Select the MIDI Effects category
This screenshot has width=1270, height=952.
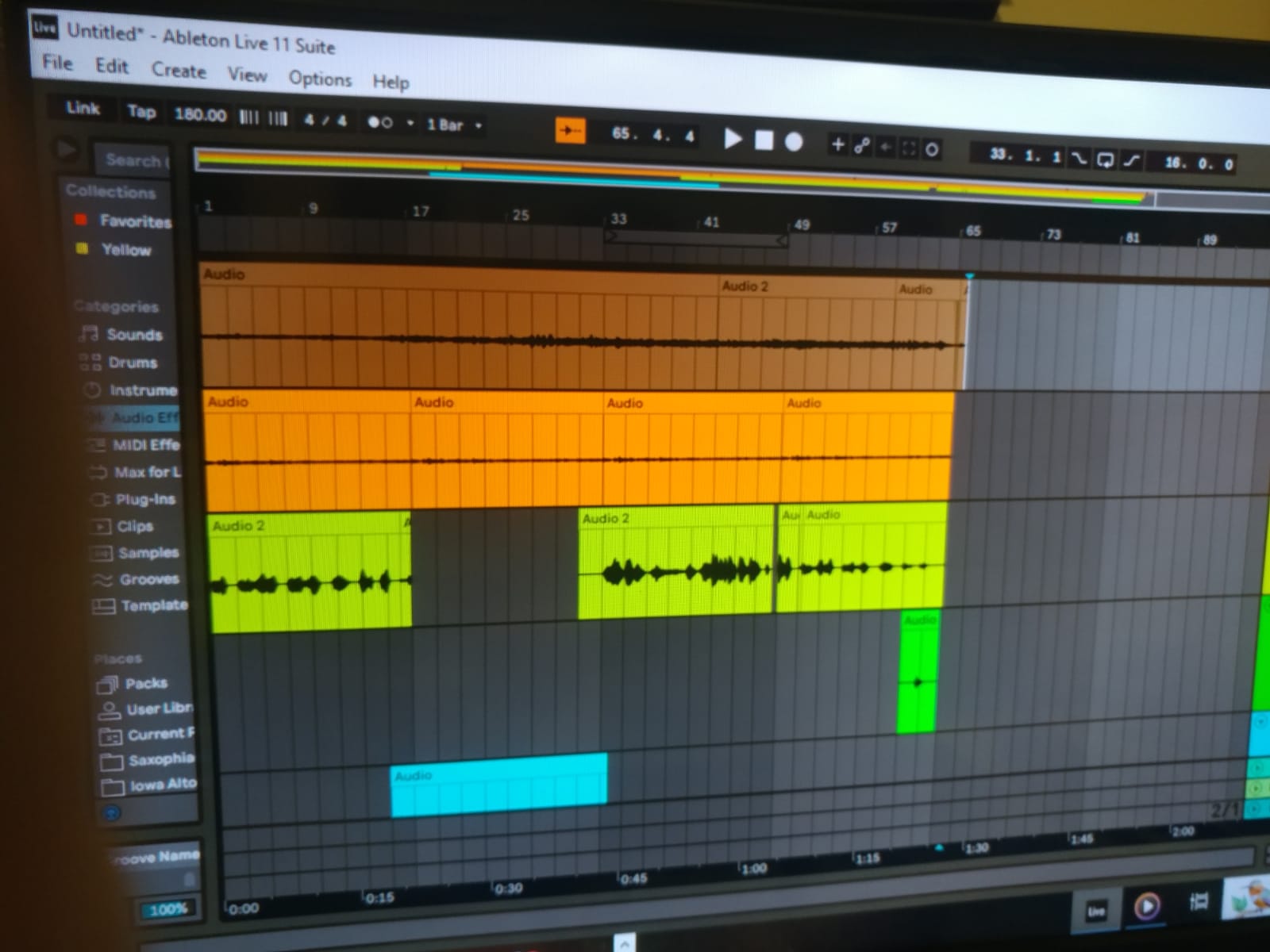coord(146,445)
